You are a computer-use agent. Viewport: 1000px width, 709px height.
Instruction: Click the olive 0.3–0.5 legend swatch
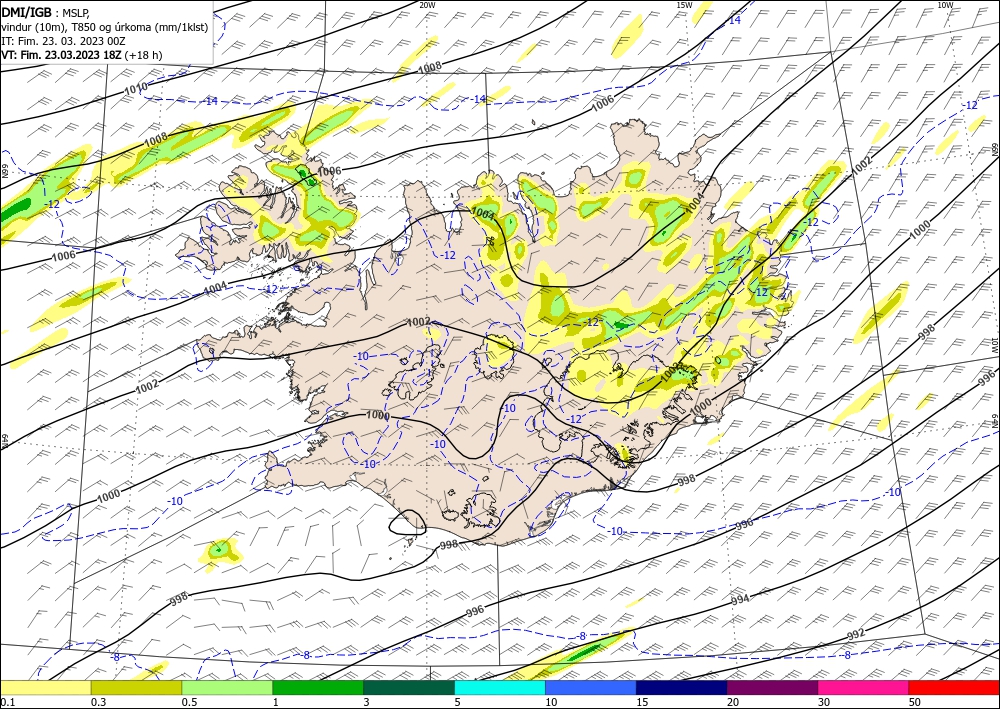coord(136,687)
